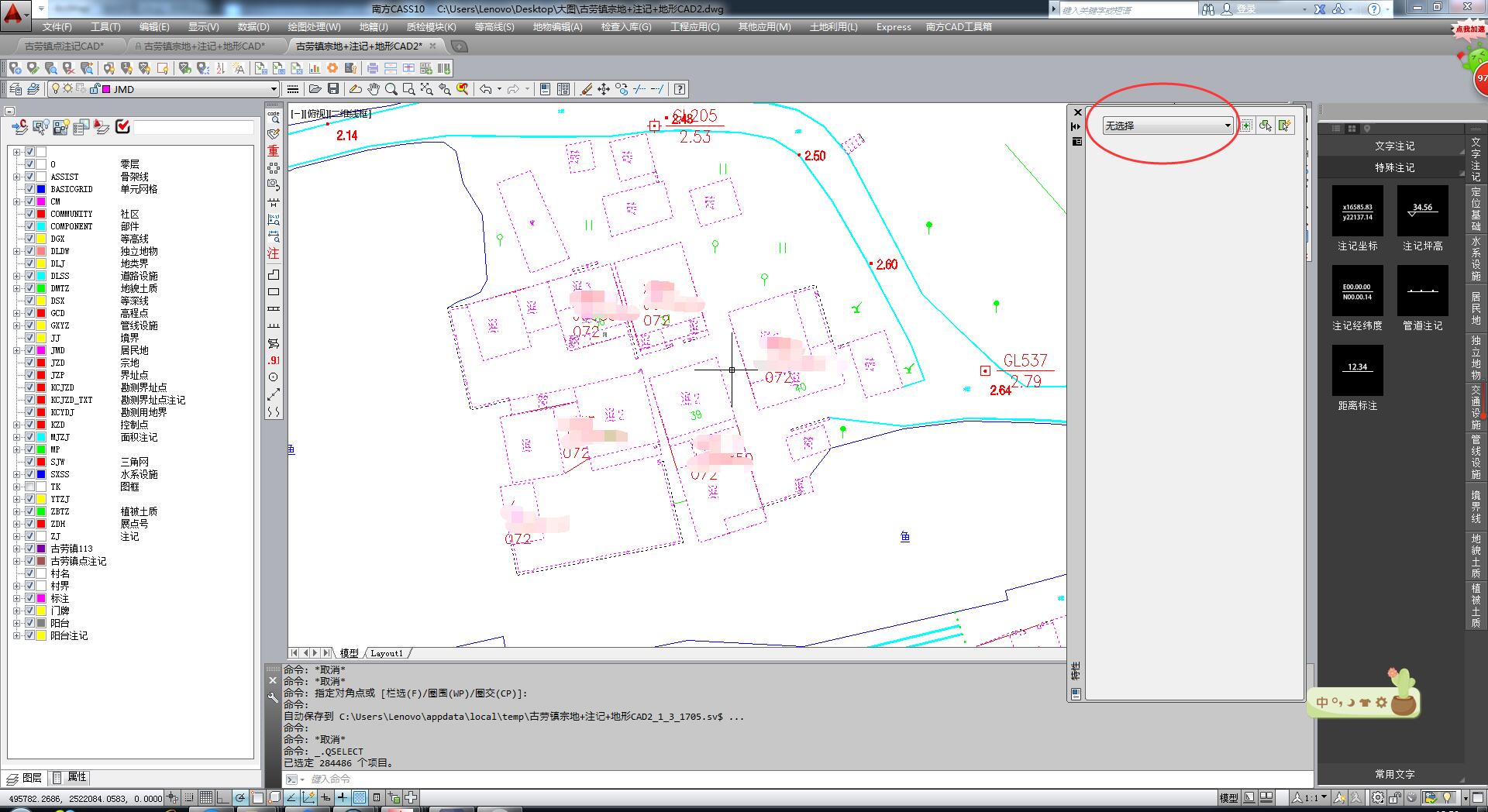Open the Help question mark icon

pos(680,89)
